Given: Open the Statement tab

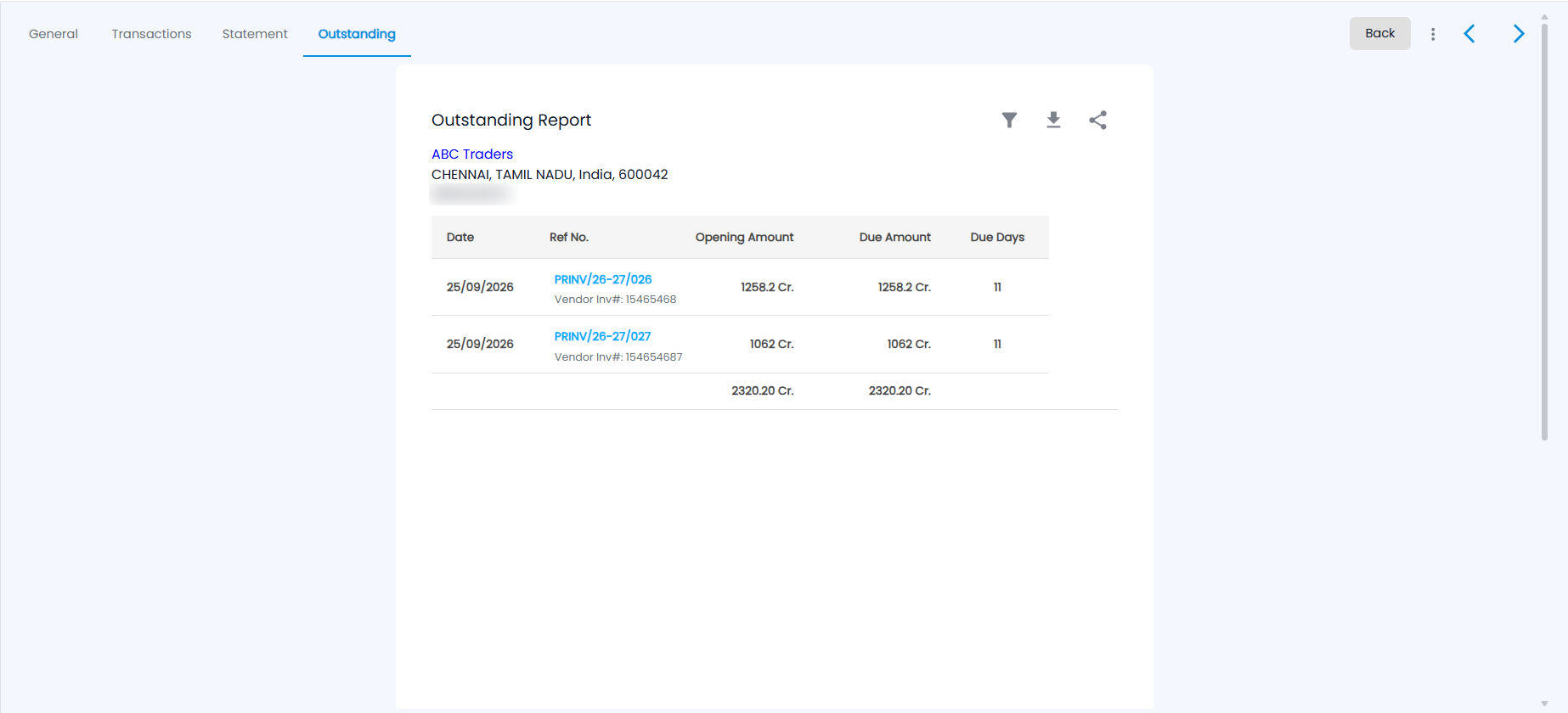Looking at the screenshot, I should (x=255, y=34).
